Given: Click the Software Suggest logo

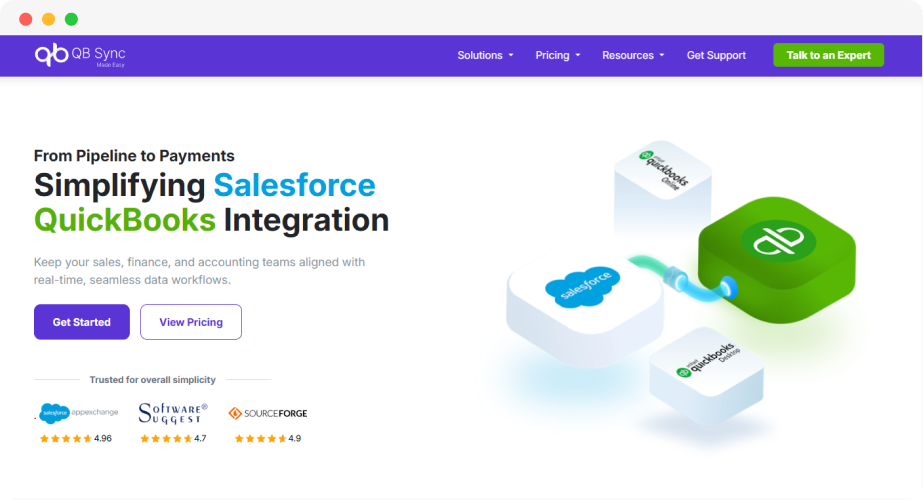Looking at the screenshot, I should (x=173, y=413).
